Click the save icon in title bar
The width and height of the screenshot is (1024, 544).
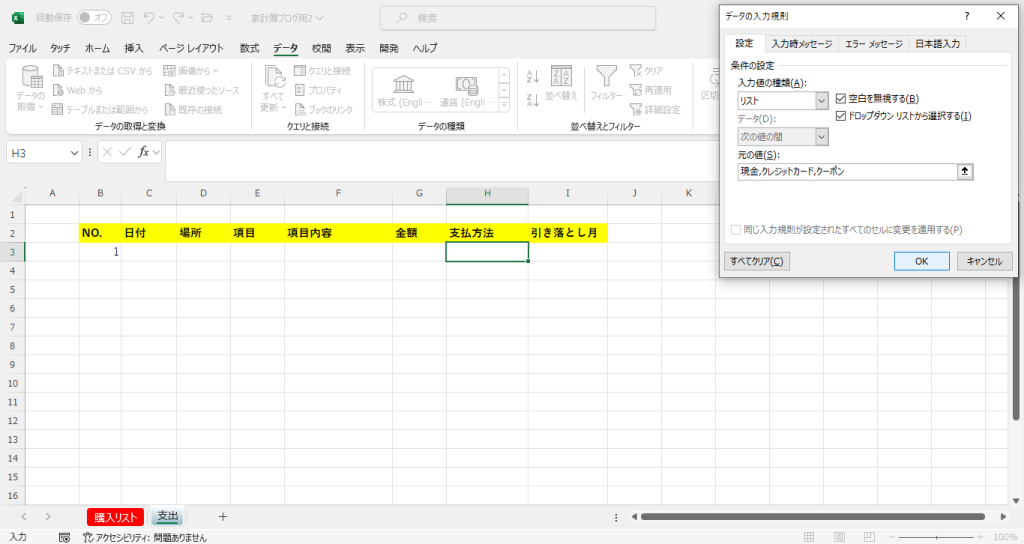tap(128, 18)
